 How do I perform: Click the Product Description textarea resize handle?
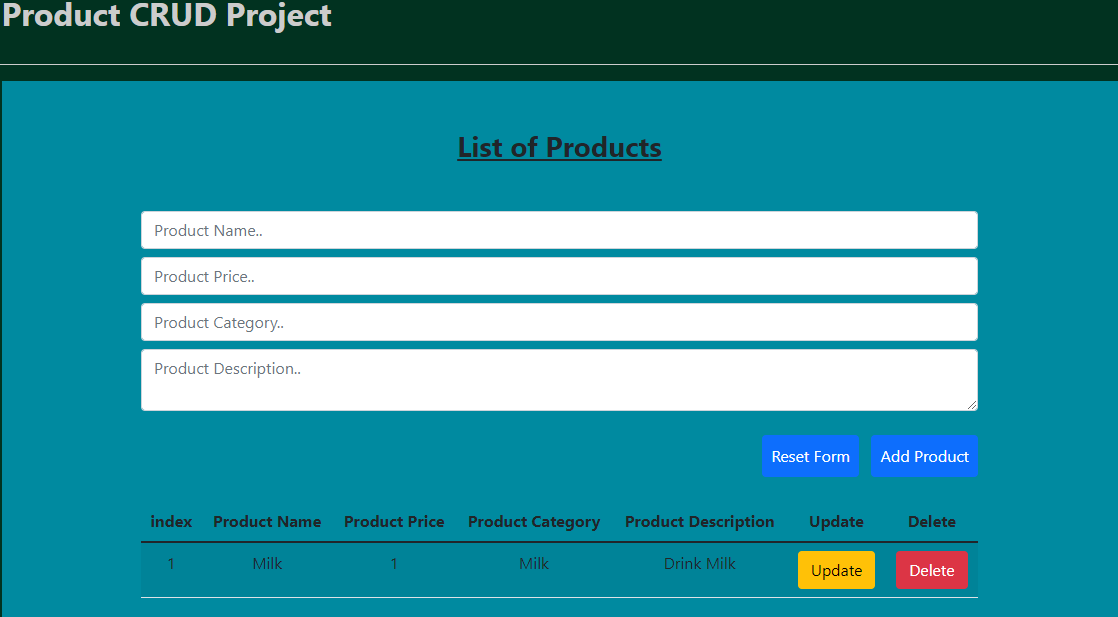[971, 404]
